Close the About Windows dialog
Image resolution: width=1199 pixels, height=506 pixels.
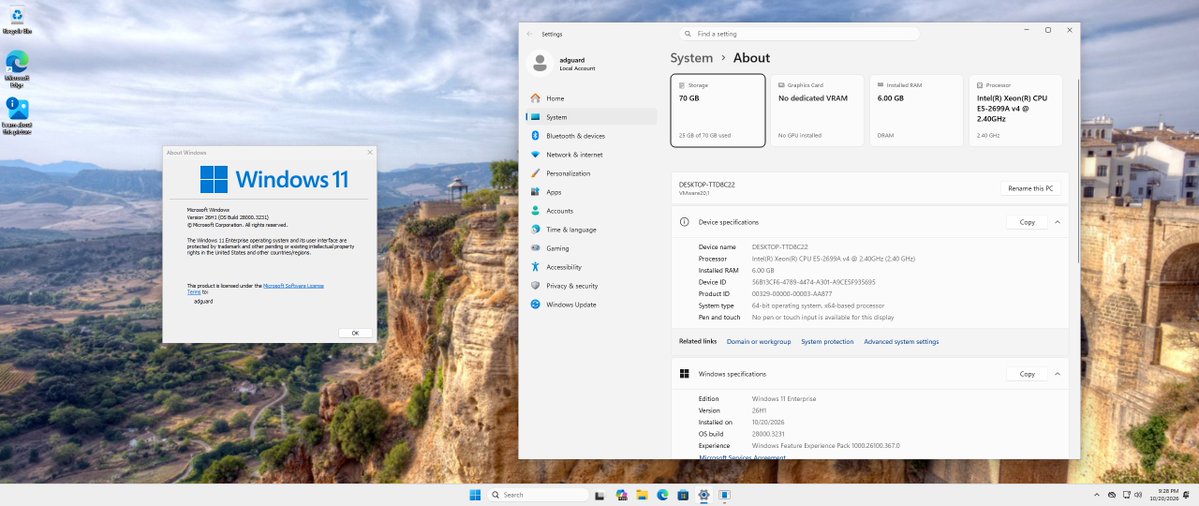point(370,153)
